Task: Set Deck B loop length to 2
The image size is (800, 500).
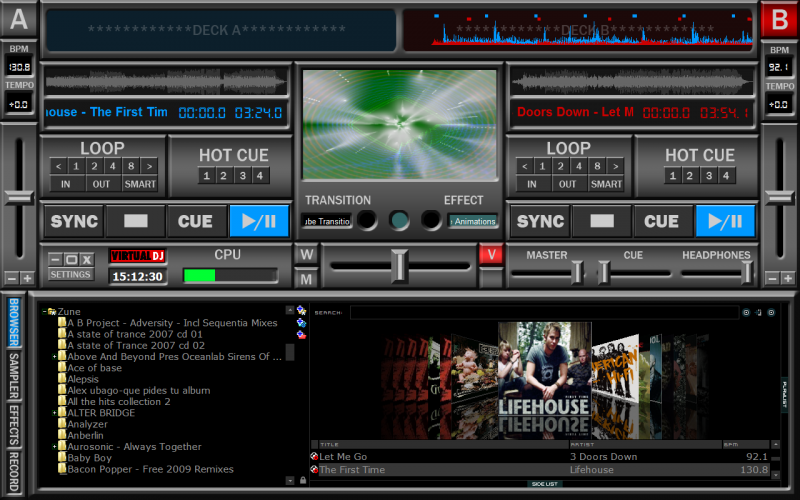Action: [561, 166]
